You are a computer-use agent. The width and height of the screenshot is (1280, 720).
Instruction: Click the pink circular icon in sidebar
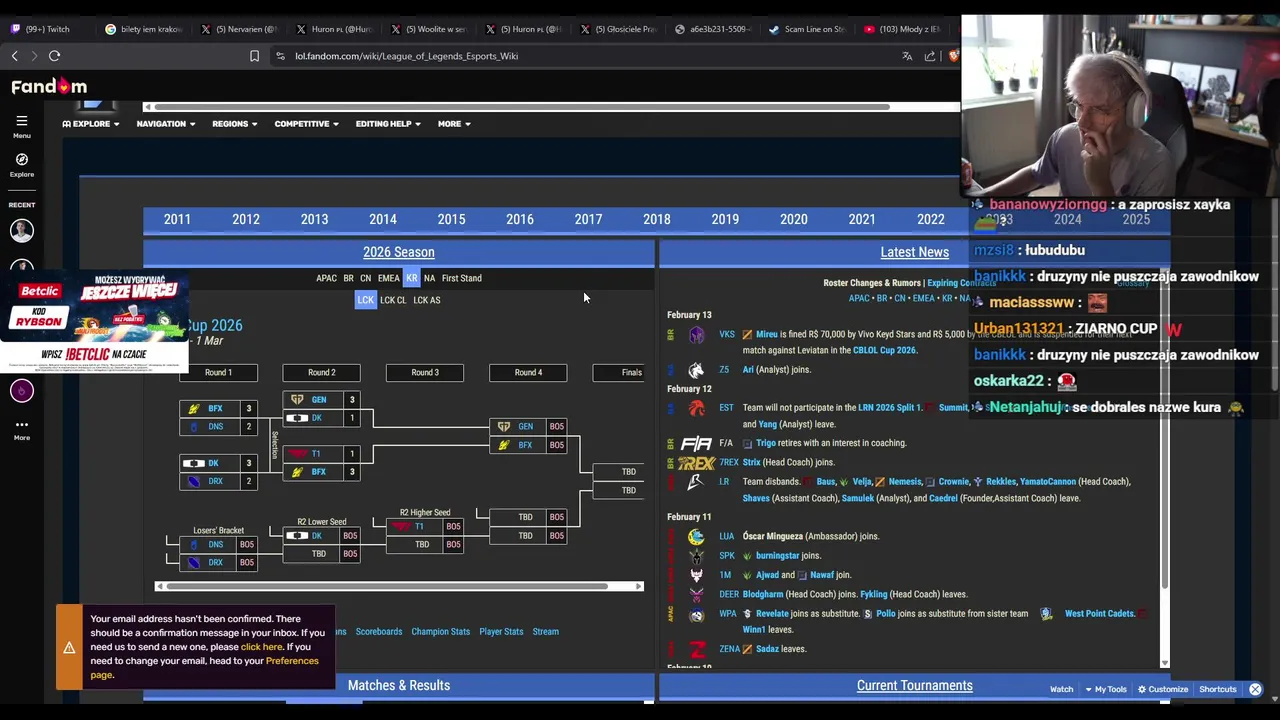21,391
